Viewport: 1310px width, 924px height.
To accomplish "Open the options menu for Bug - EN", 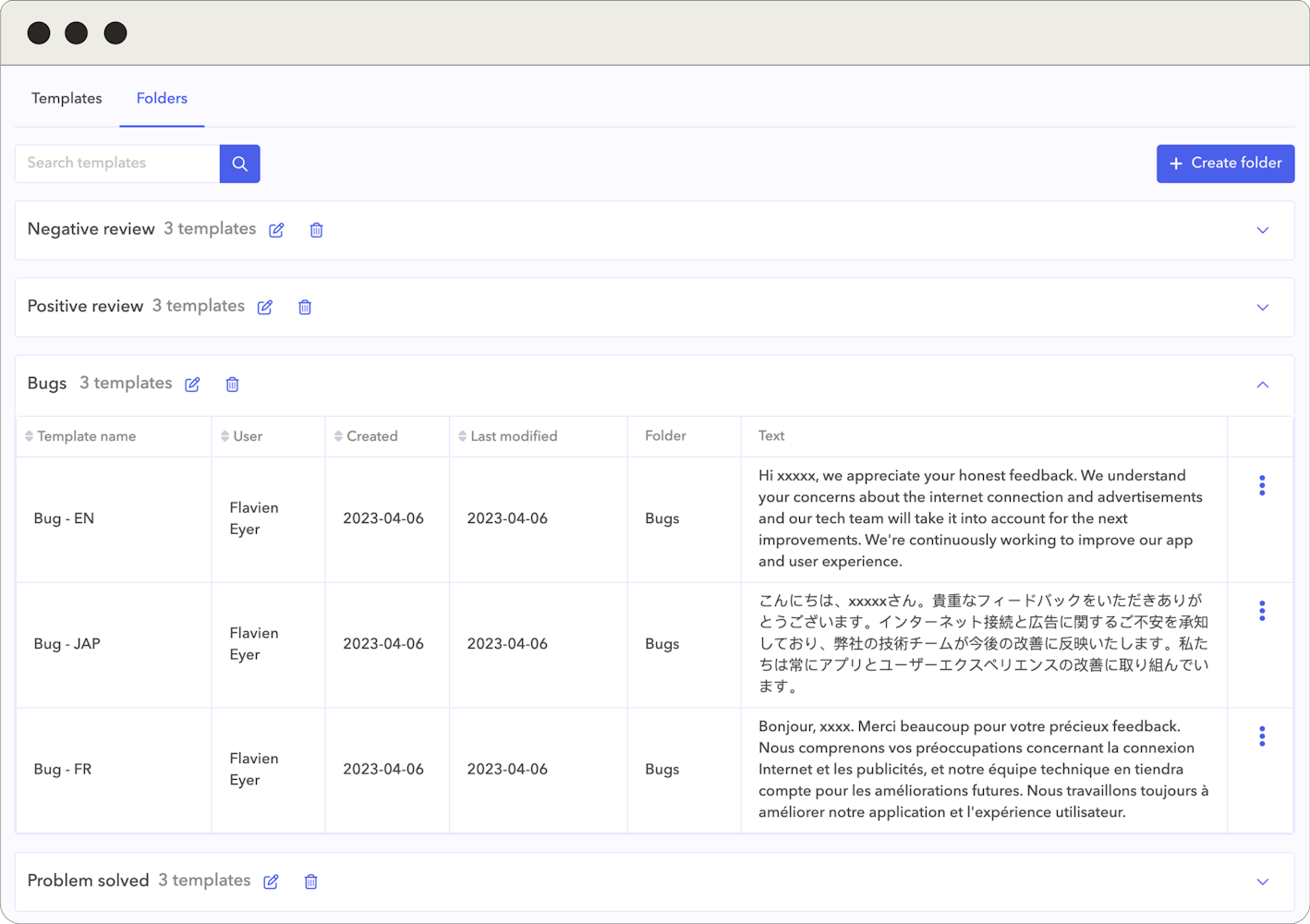I will [1262, 484].
